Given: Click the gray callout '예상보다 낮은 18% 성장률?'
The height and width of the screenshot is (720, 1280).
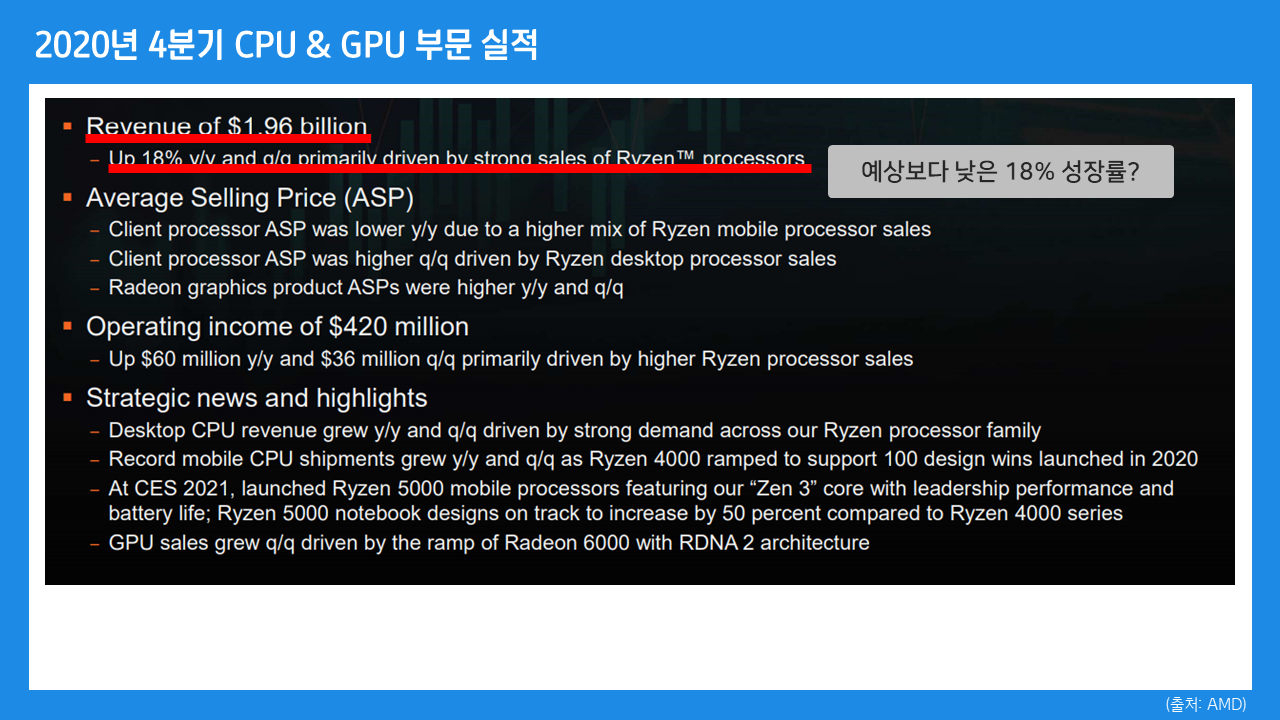Looking at the screenshot, I should point(1000,171).
